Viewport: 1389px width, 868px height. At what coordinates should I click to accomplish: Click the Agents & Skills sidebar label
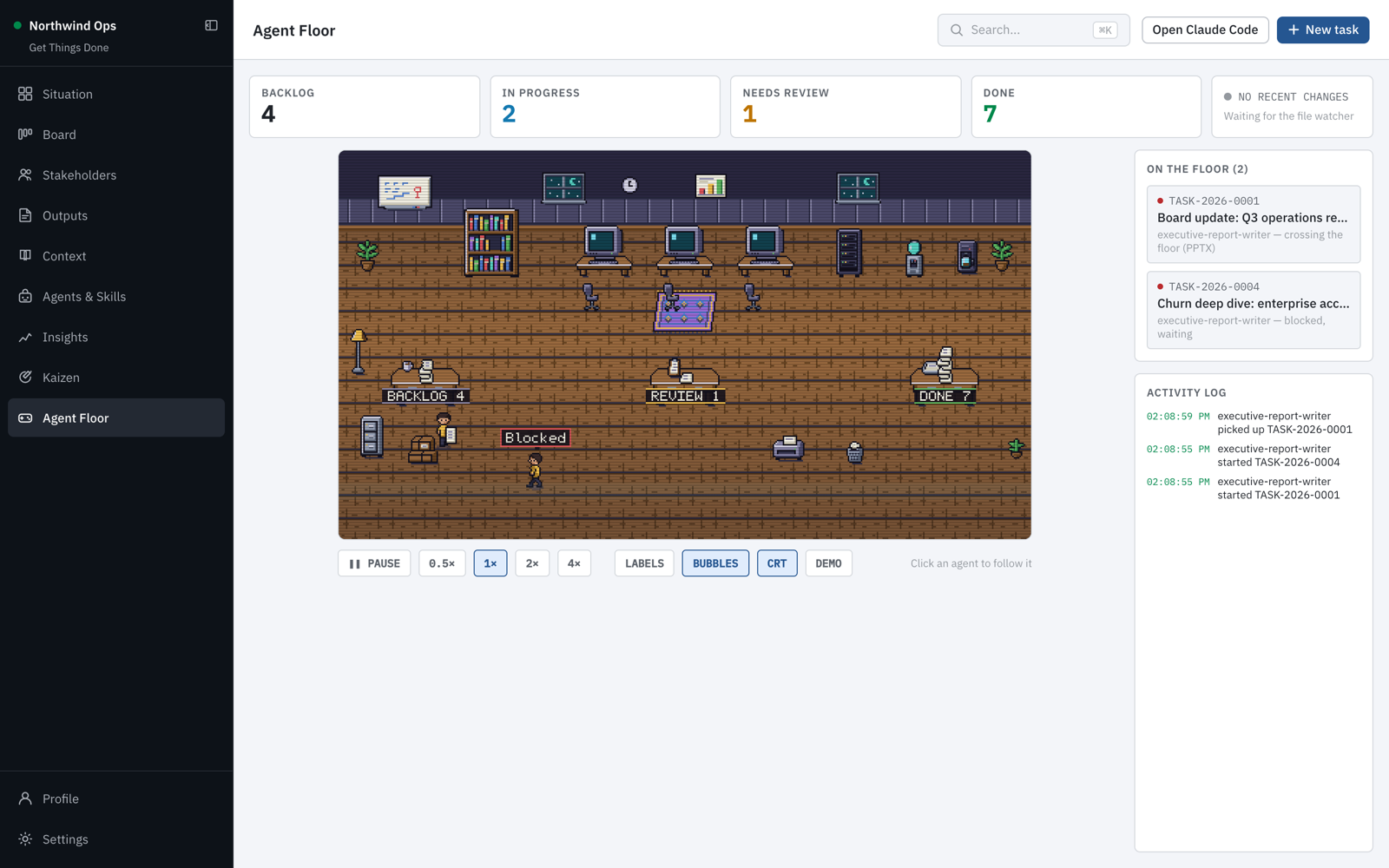[84, 297]
